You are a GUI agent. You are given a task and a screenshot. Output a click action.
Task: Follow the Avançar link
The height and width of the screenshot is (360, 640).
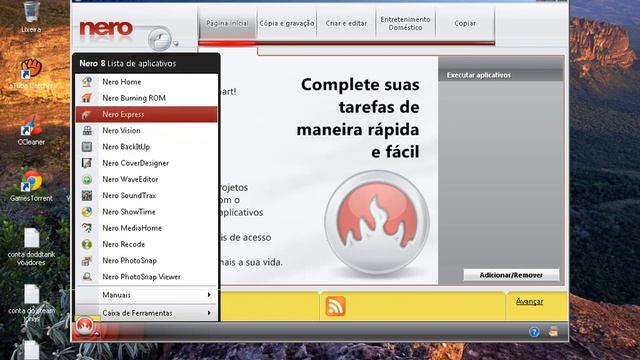529,301
